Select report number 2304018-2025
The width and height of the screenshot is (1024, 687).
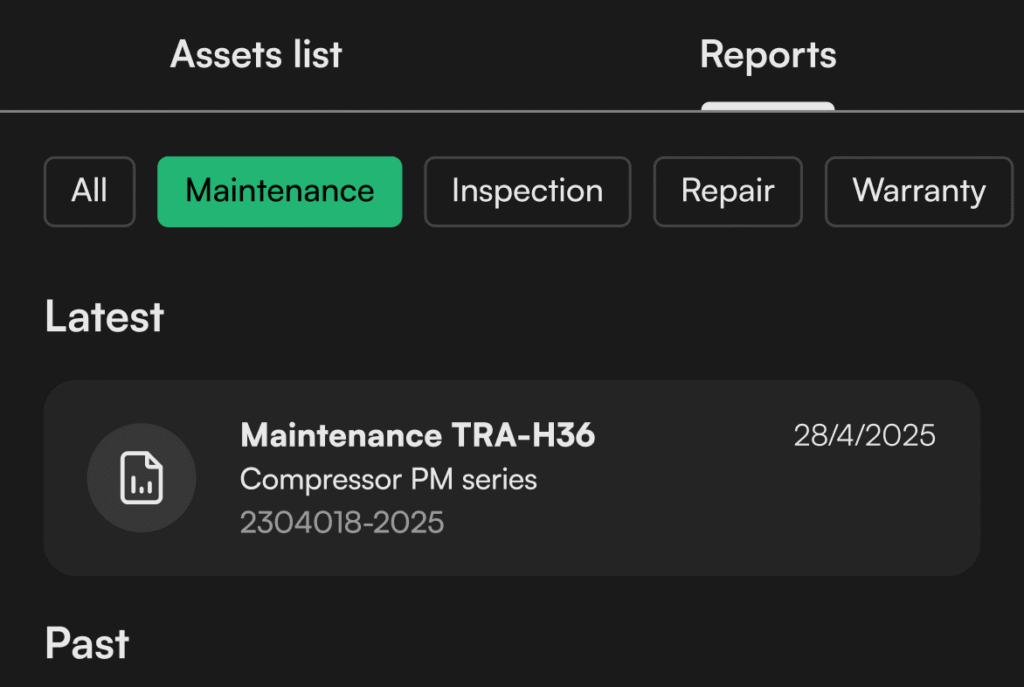342,522
